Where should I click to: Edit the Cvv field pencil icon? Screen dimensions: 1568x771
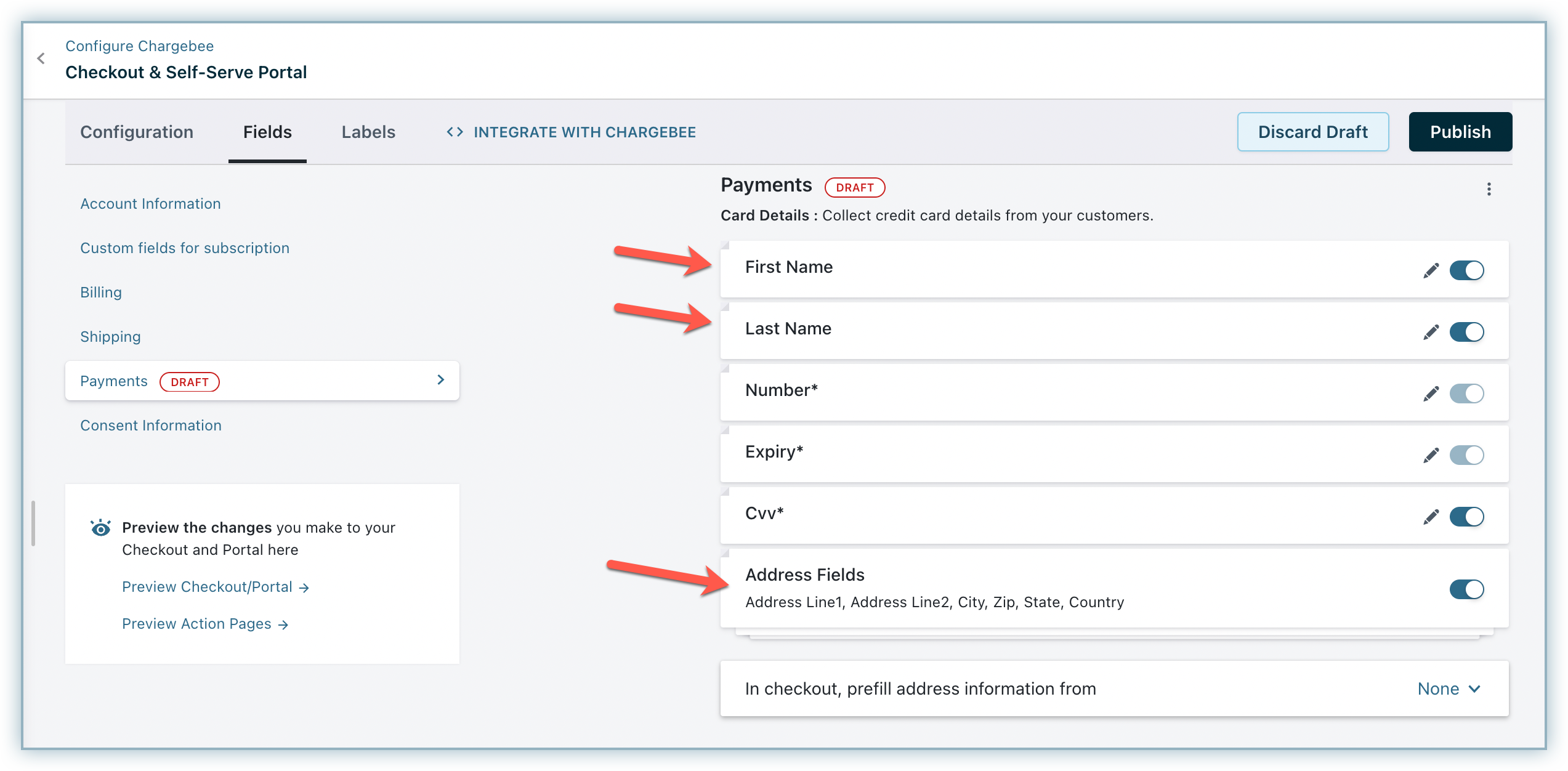(1431, 517)
